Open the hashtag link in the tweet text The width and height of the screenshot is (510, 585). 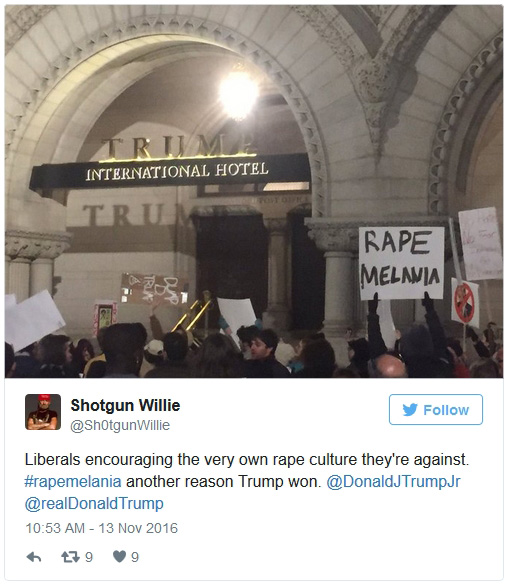(x=73, y=481)
